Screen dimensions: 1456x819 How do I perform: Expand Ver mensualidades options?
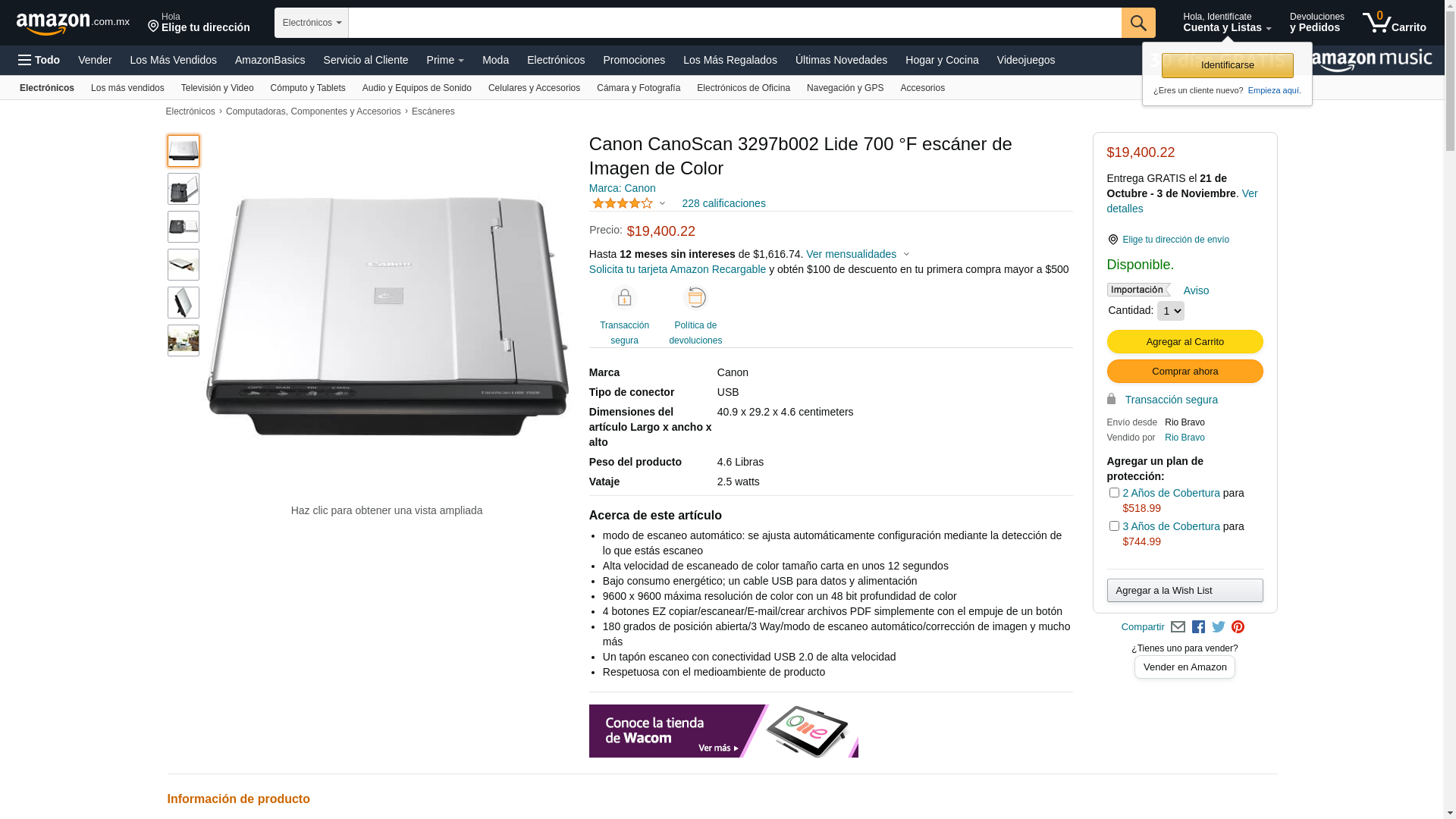pos(858,254)
